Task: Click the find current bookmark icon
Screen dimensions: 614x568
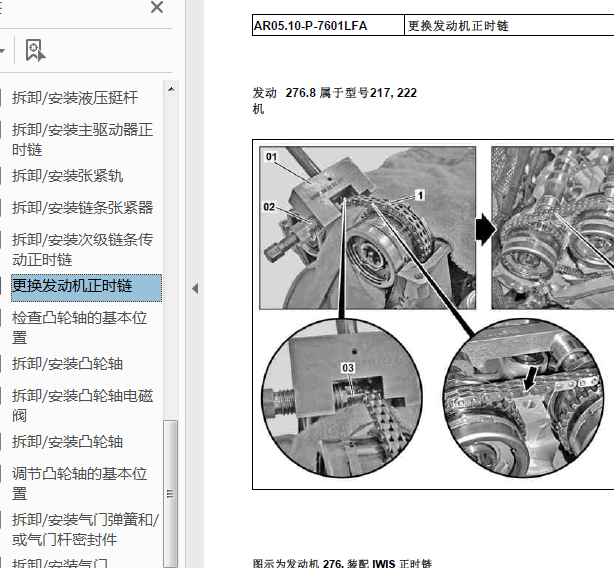Action: pyautogui.click(x=35, y=50)
